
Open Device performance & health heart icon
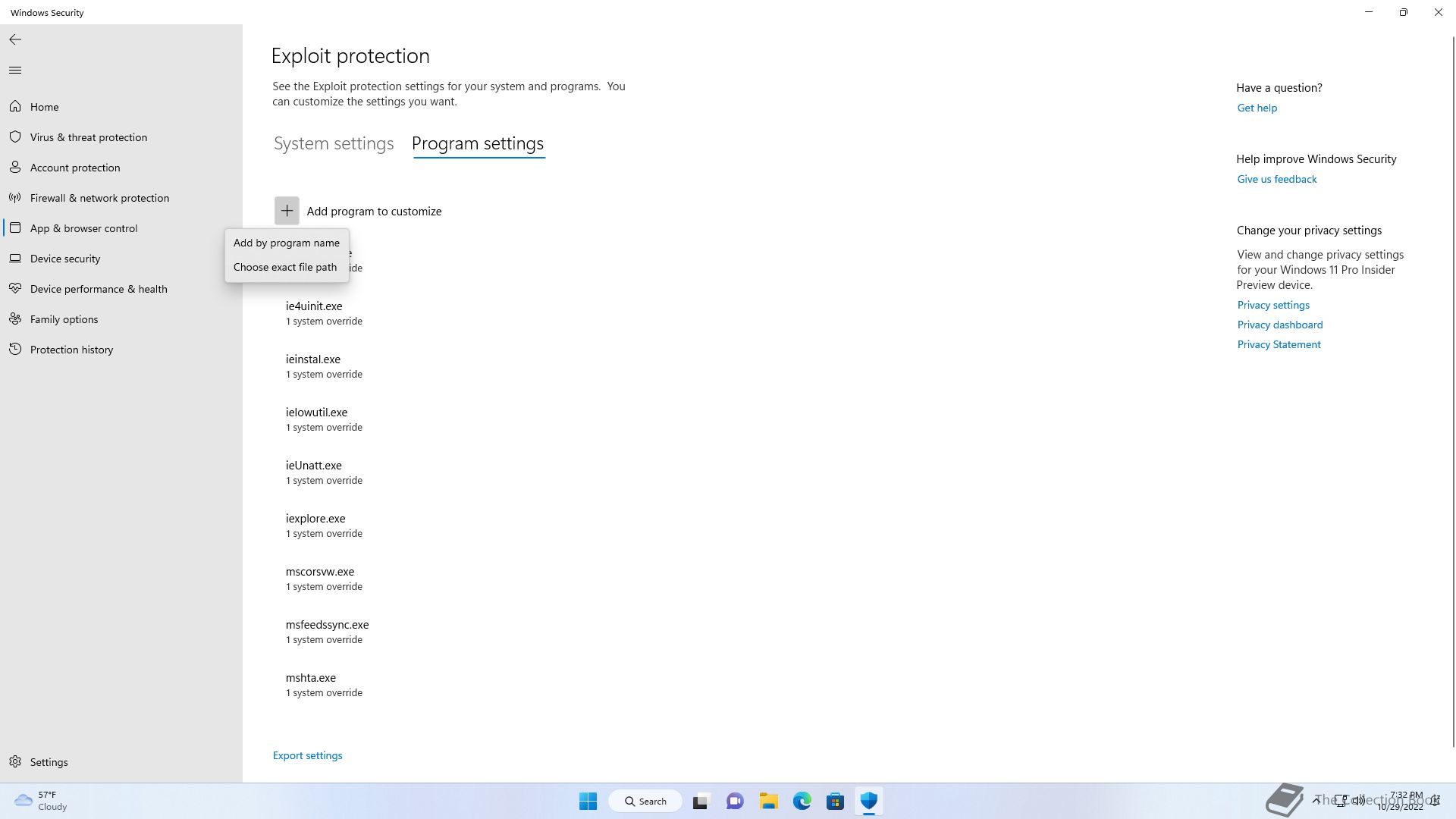pos(15,289)
